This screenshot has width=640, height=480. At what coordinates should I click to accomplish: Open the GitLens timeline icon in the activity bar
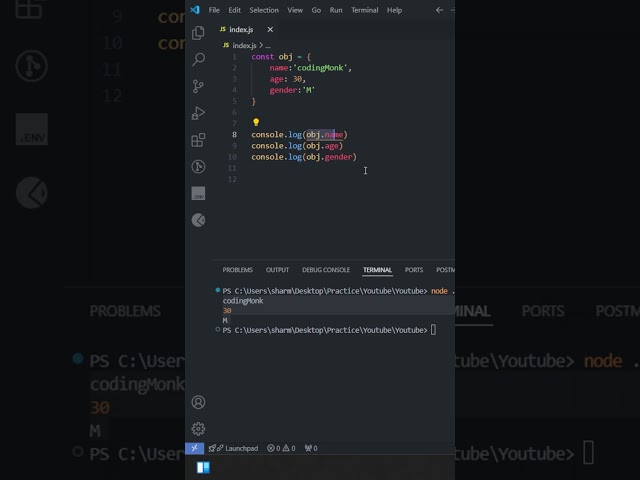198,167
